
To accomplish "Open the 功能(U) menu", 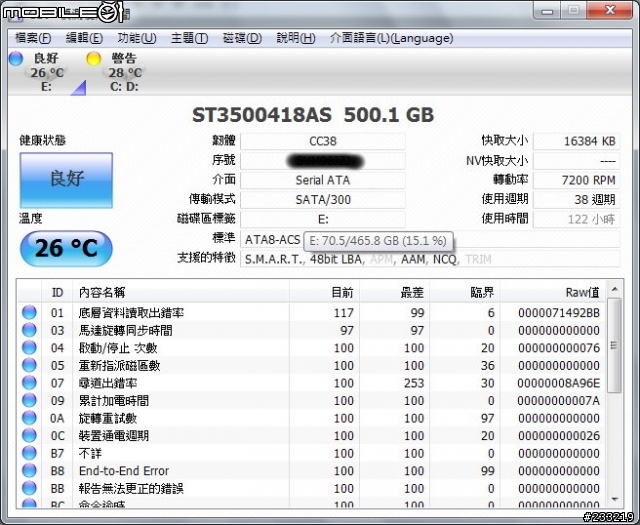I will point(137,38).
